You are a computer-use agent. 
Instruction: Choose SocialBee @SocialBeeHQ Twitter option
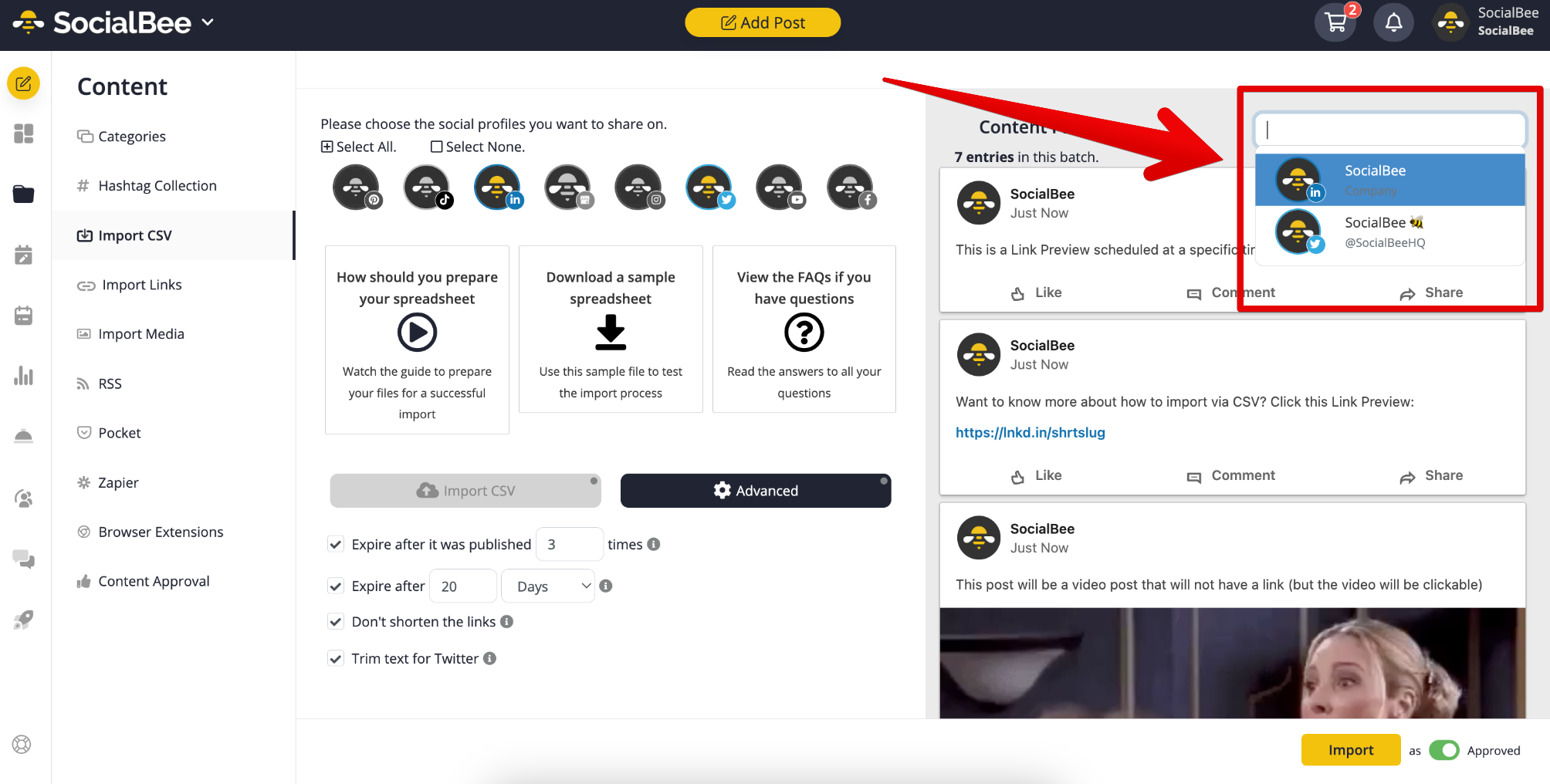1389,231
